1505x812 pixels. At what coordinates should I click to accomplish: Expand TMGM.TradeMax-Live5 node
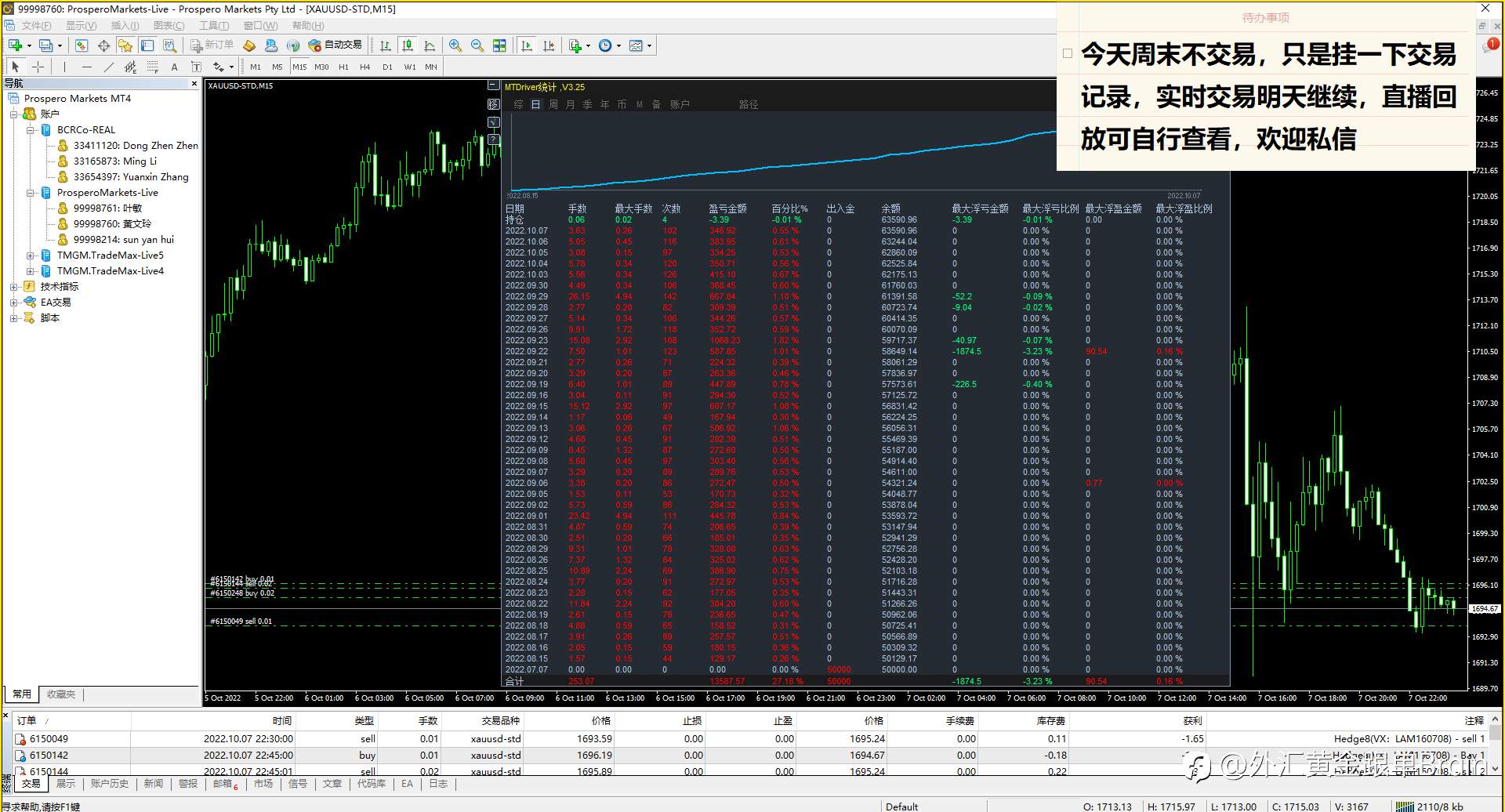click(x=30, y=256)
